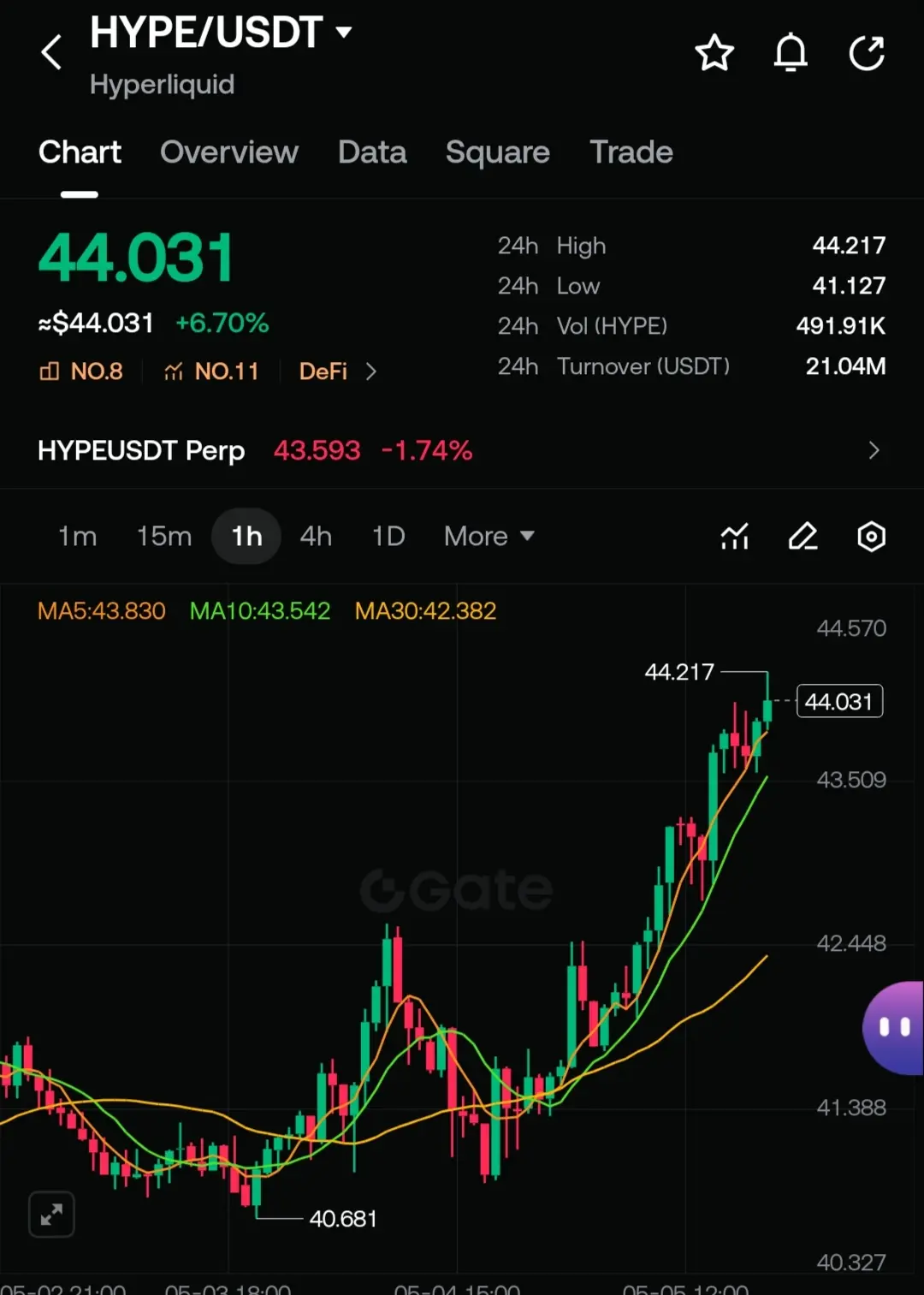Tap the large 44.031 last price
The width and height of the screenshot is (924, 1295).
(136, 258)
